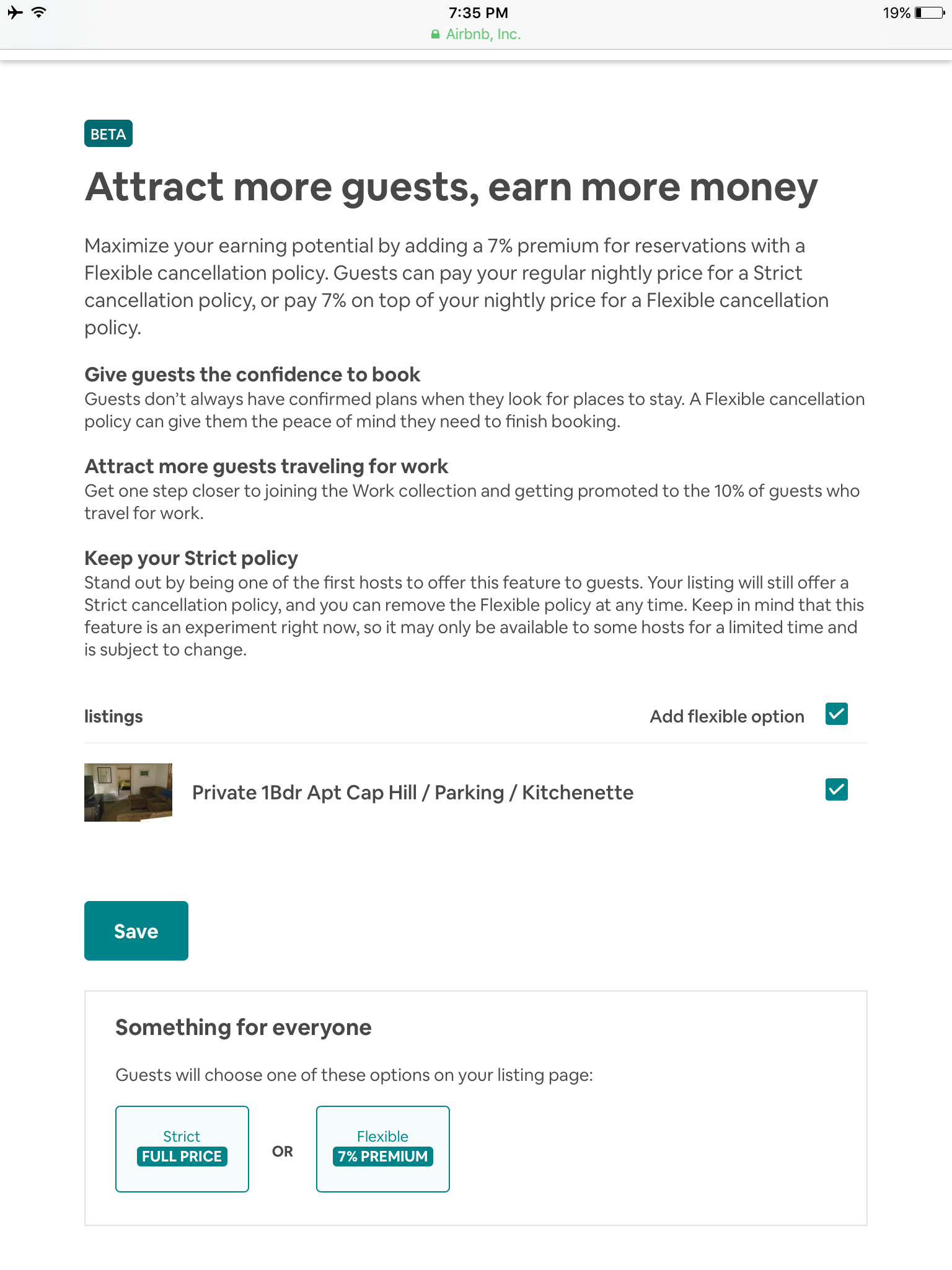
Task: Click the "Add flexible option" label
Action: tap(726, 716)
